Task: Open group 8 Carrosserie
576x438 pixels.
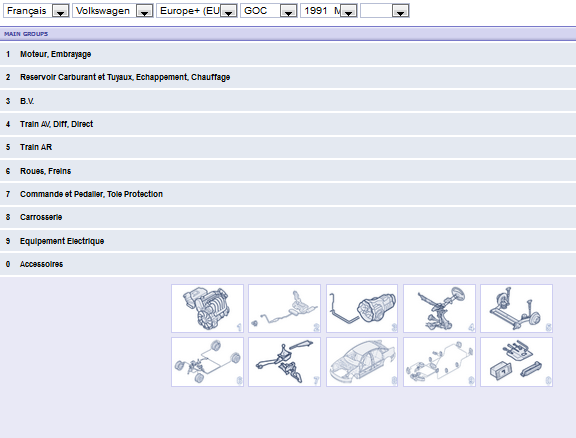Action: pyautogui.click(x=288, y=217)
